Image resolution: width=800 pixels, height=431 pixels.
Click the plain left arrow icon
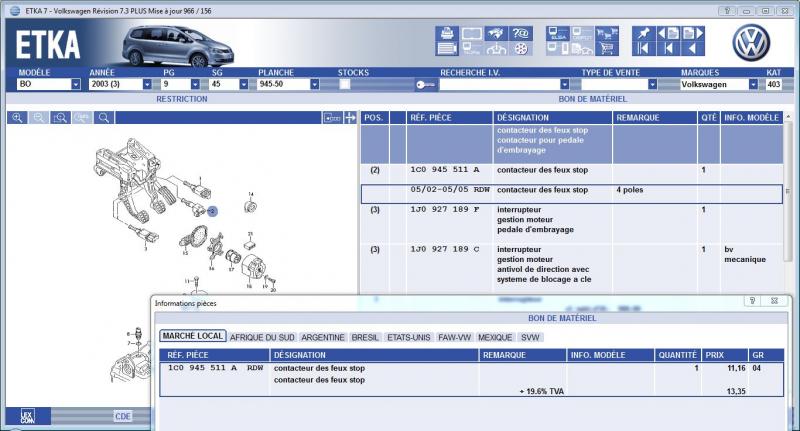point(693,48)
